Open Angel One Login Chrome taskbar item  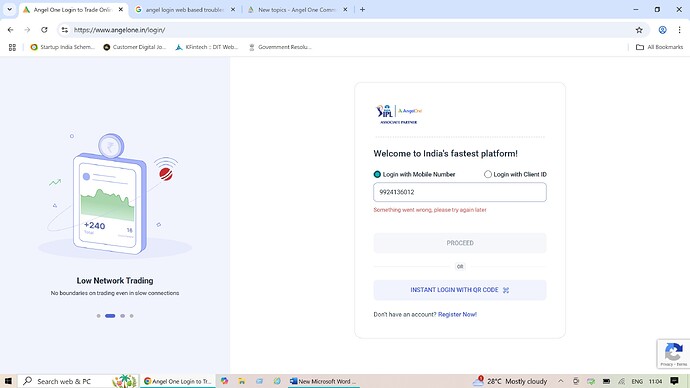[x=178, y=381]
